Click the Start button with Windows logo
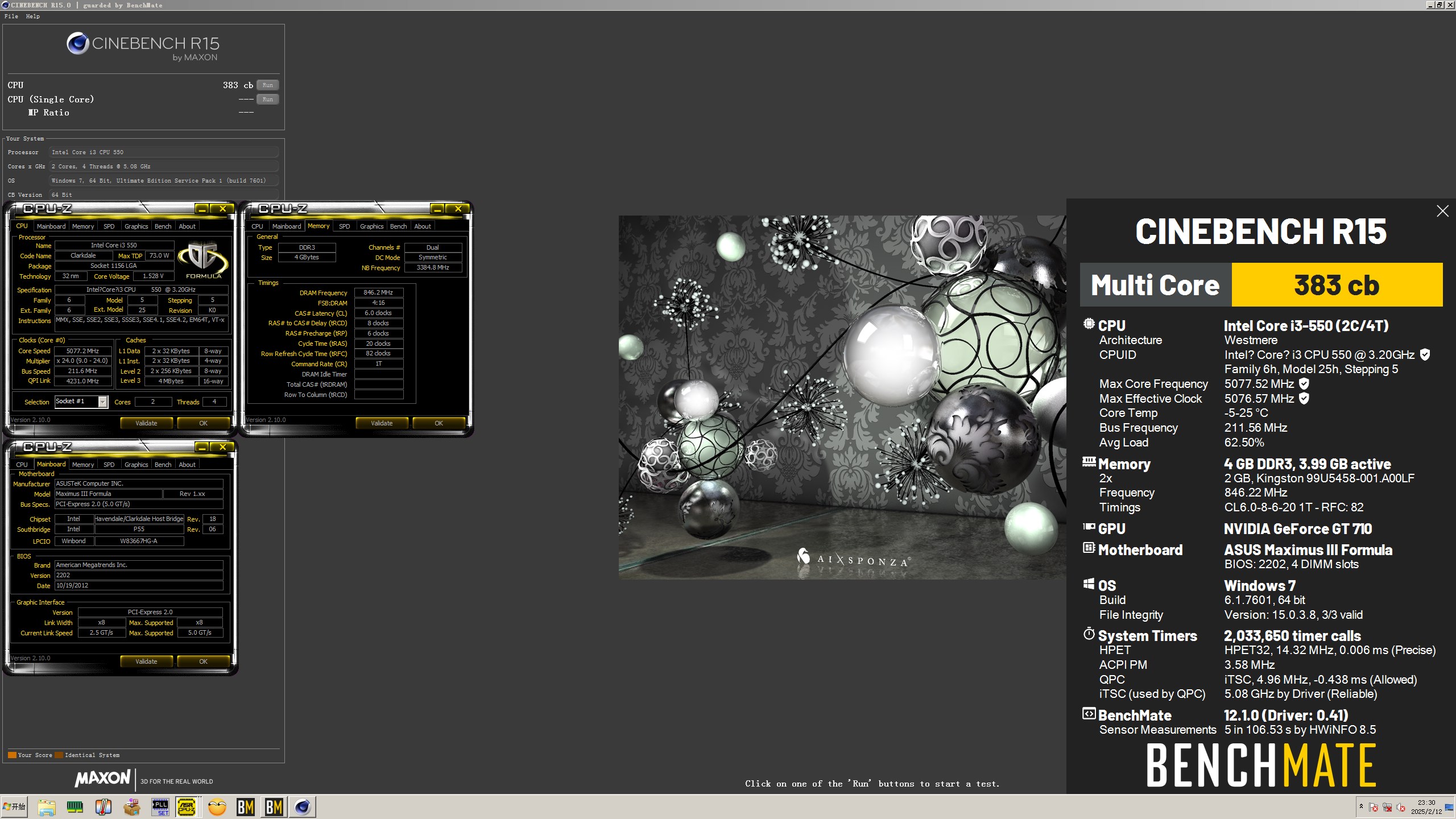The image size is (1456, 819). (x=14, y=807)
